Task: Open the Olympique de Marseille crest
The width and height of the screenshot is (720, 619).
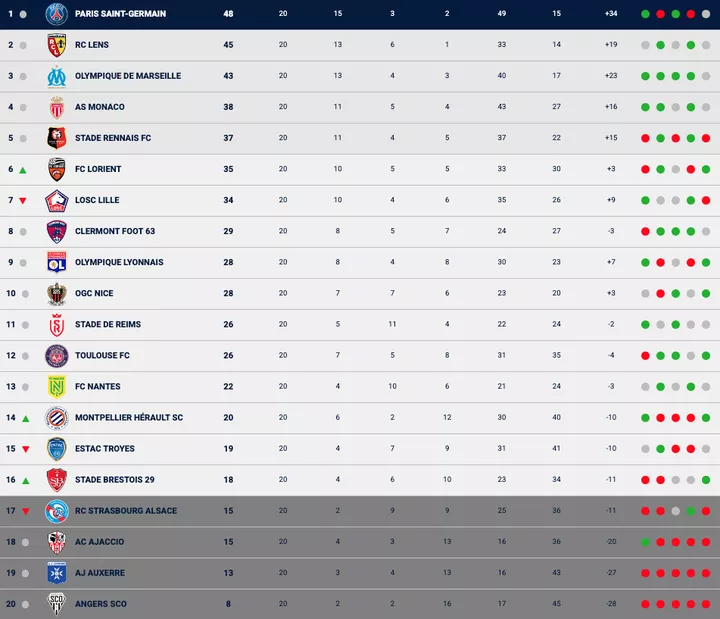Action: [56, 76]
